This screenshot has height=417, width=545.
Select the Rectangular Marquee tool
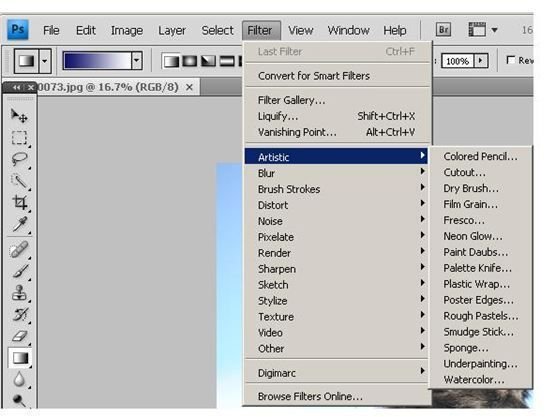(x=19, y=138)
